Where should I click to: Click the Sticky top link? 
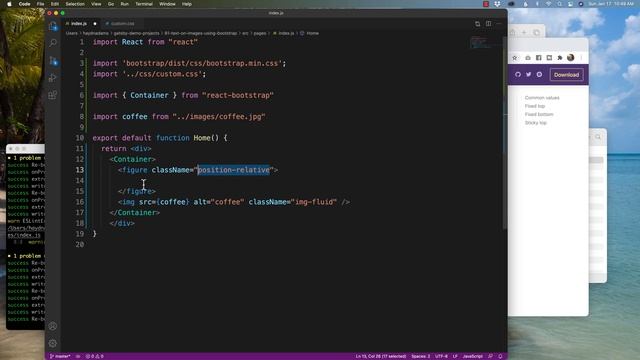(536, 123)
